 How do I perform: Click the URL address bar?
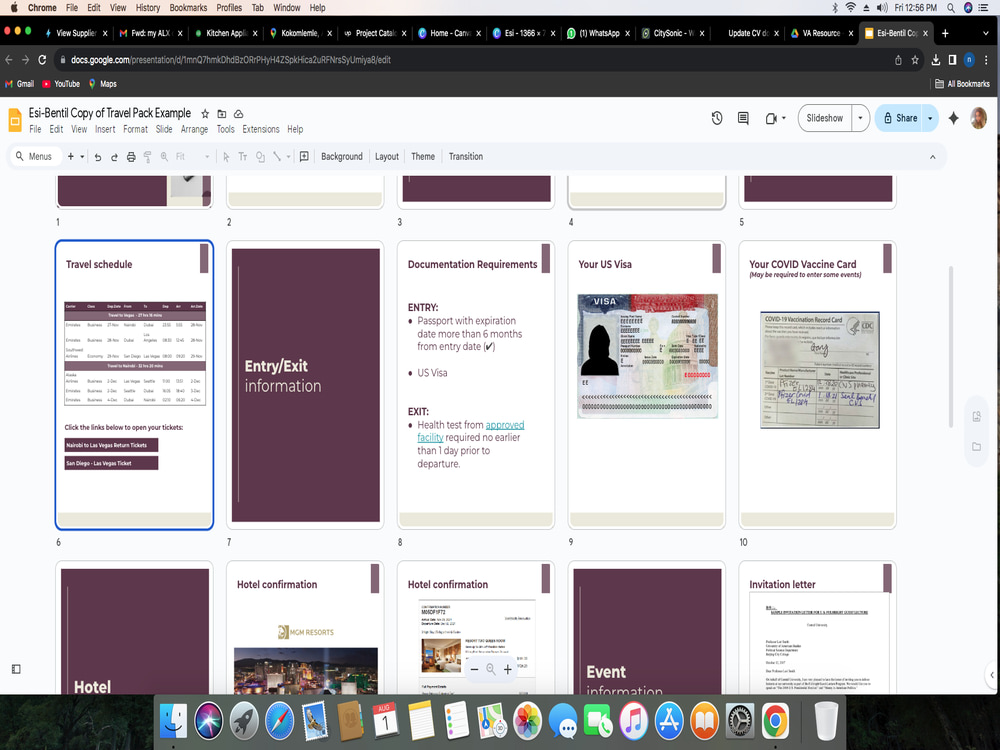pyautogui.click(x=472, y=60)
